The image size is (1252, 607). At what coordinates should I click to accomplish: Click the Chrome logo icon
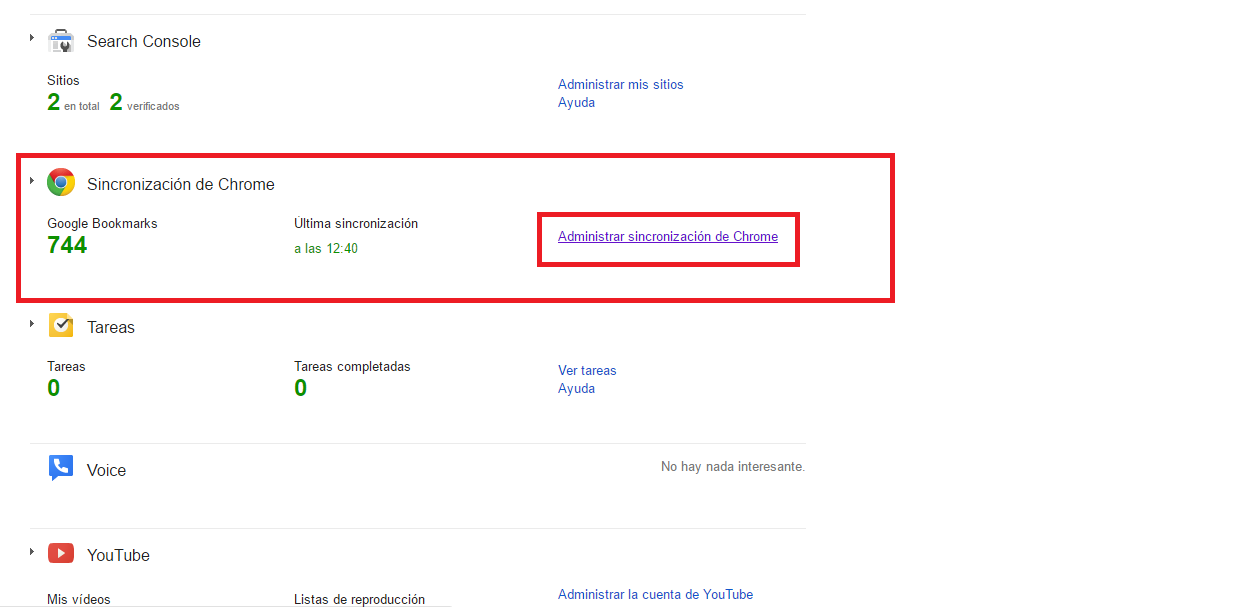tap(61, 182)
